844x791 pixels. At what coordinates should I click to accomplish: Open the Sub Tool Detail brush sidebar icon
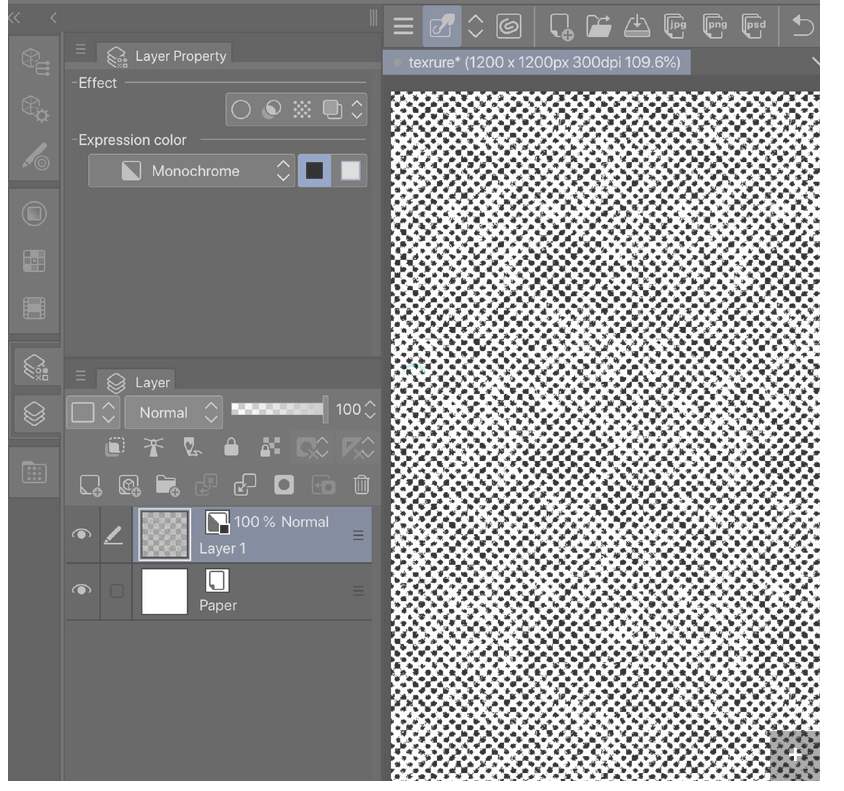point(35,156)
